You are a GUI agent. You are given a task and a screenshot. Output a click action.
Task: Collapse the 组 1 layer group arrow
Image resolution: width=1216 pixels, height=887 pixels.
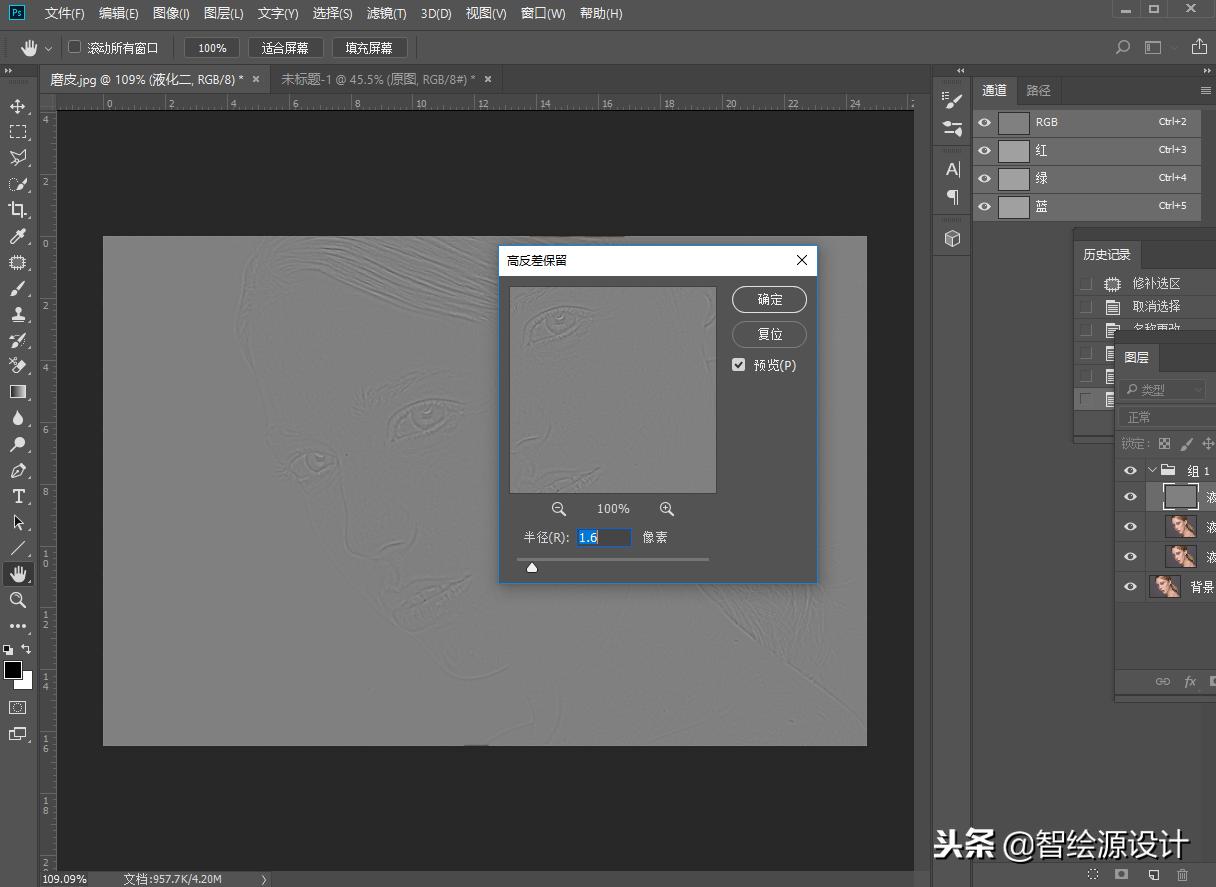click(x=1152, y=470)
